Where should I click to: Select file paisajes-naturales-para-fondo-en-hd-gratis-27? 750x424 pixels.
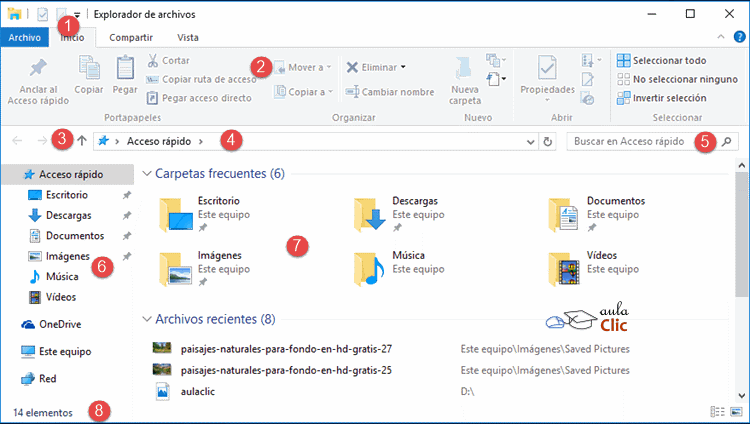point(286,349)
